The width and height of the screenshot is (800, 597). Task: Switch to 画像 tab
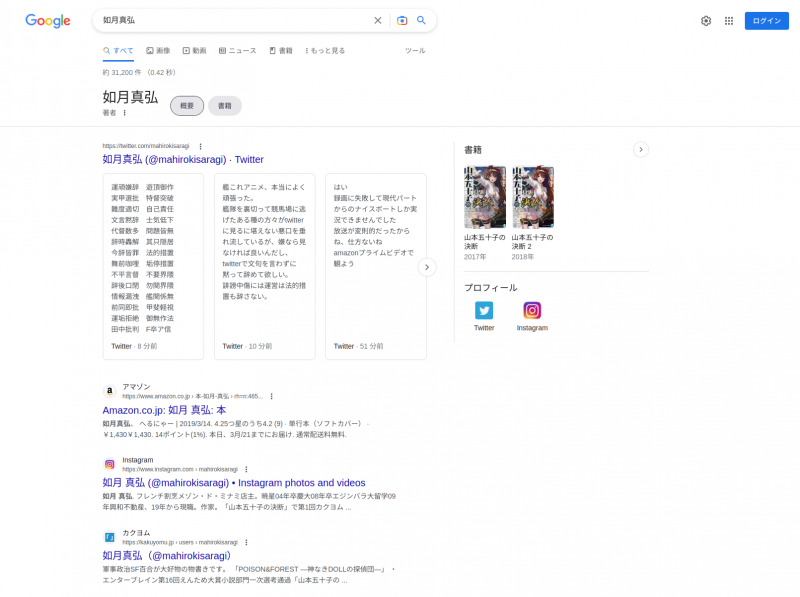click(x=158, y=51)
